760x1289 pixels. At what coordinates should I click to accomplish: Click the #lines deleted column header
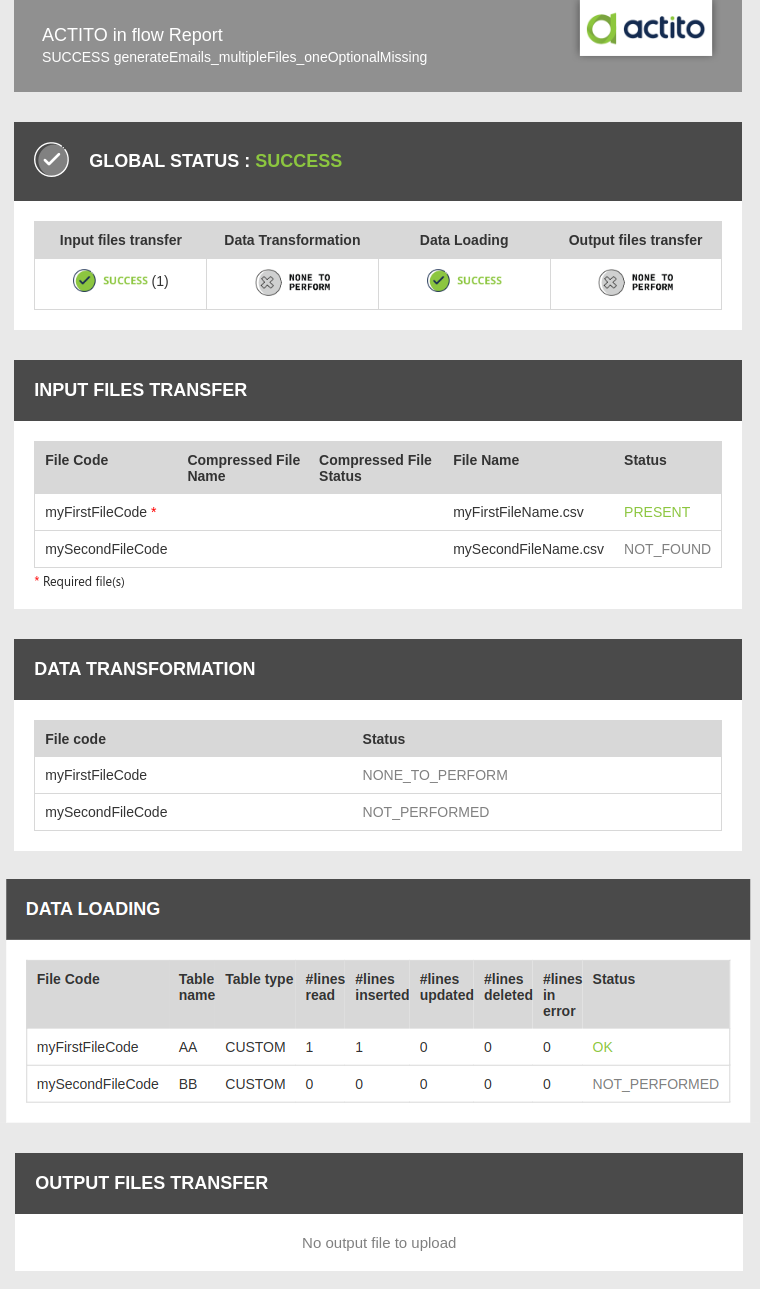(x=508, y=987)
